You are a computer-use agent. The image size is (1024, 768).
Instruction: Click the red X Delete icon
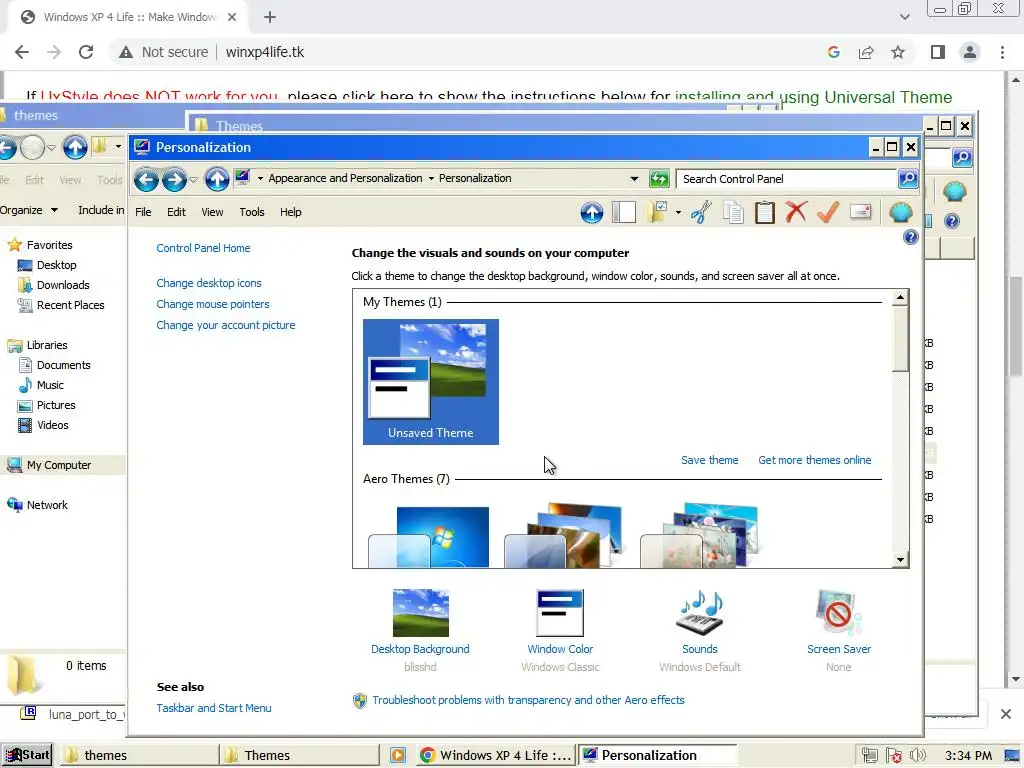coord(795,212)
